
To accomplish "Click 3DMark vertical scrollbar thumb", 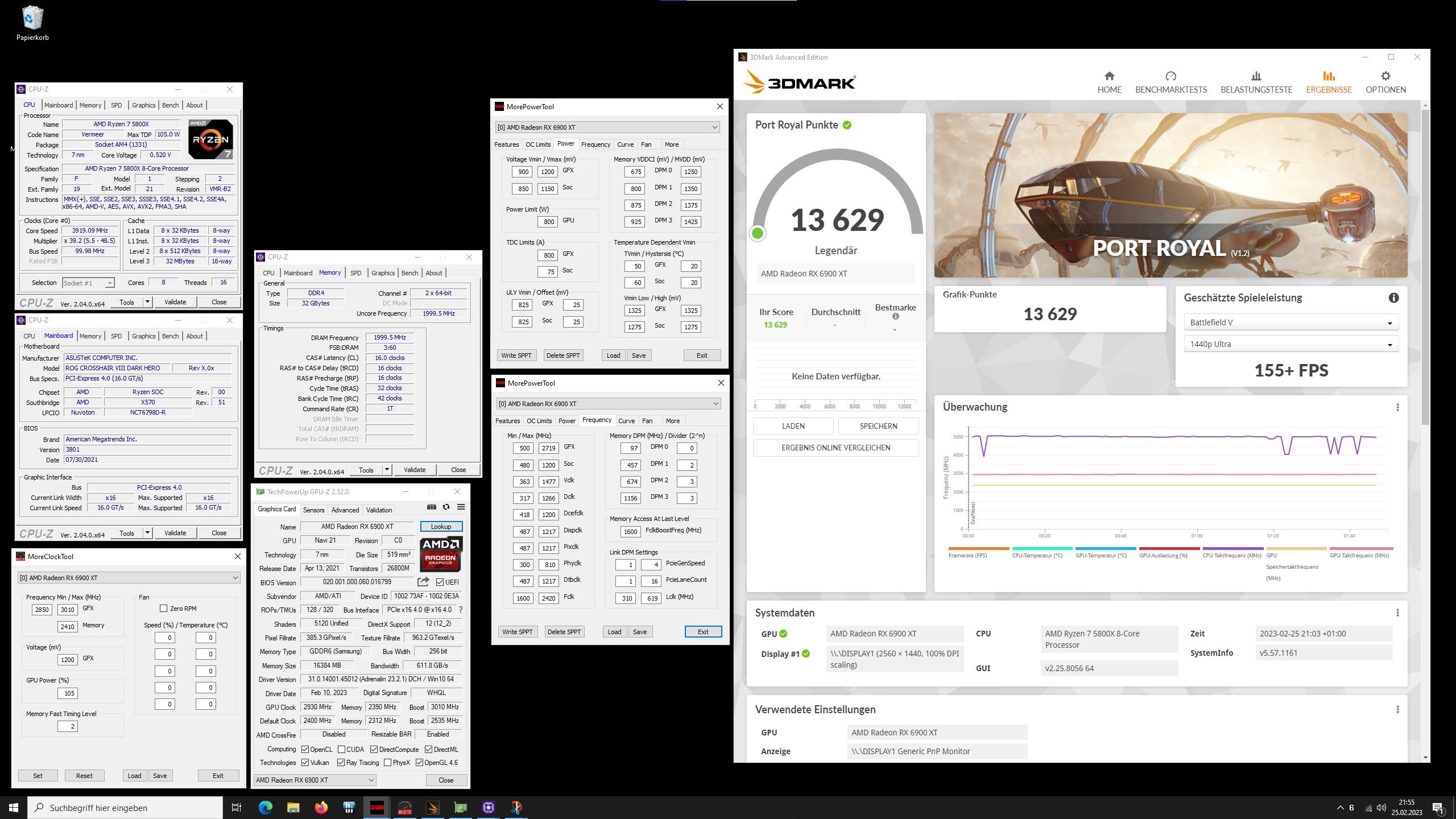I will (1425, 267).
